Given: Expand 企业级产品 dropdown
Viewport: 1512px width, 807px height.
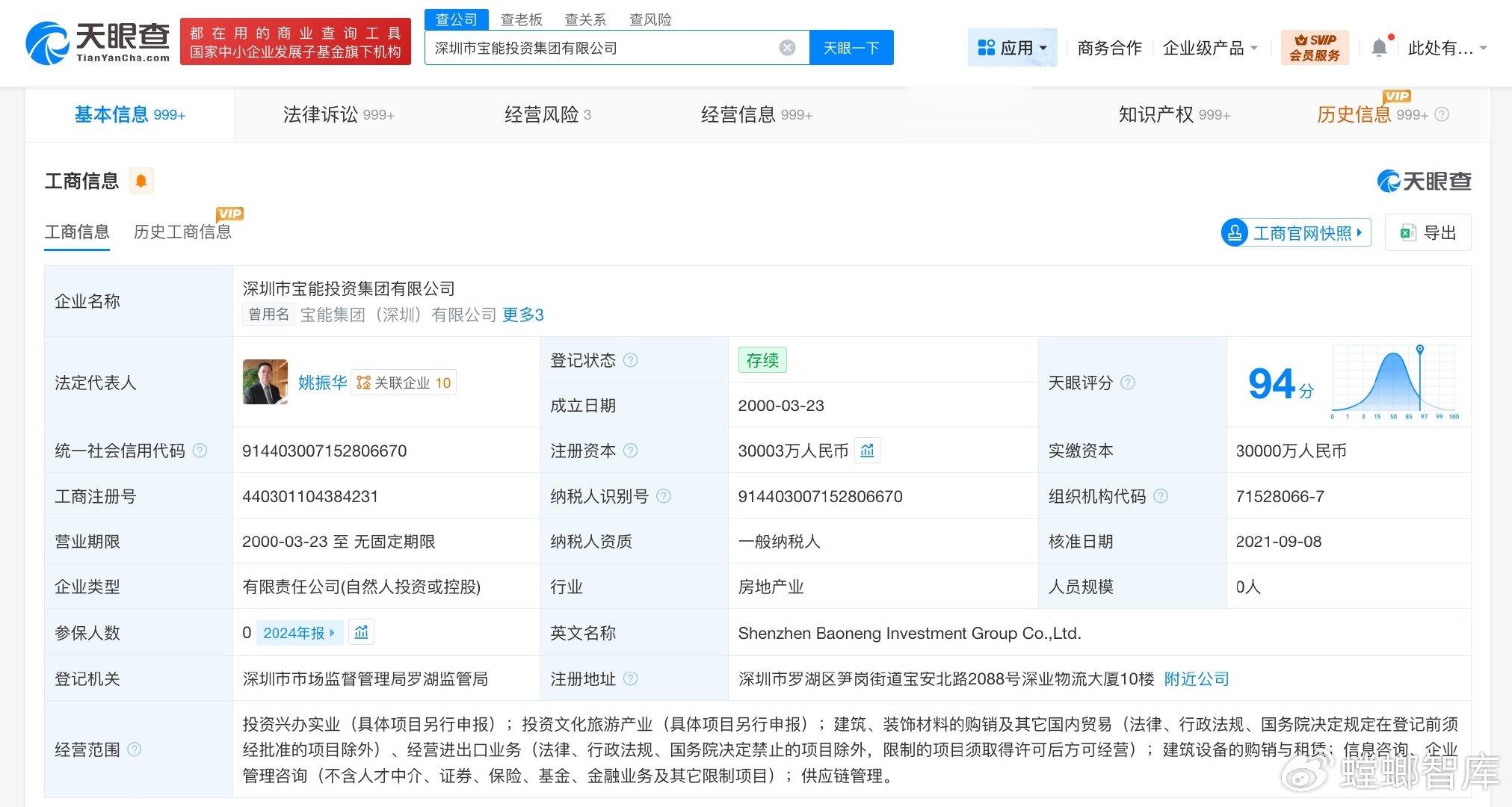Looking at the screenshot, I should pyautogui.click(x=1210, y=48).
